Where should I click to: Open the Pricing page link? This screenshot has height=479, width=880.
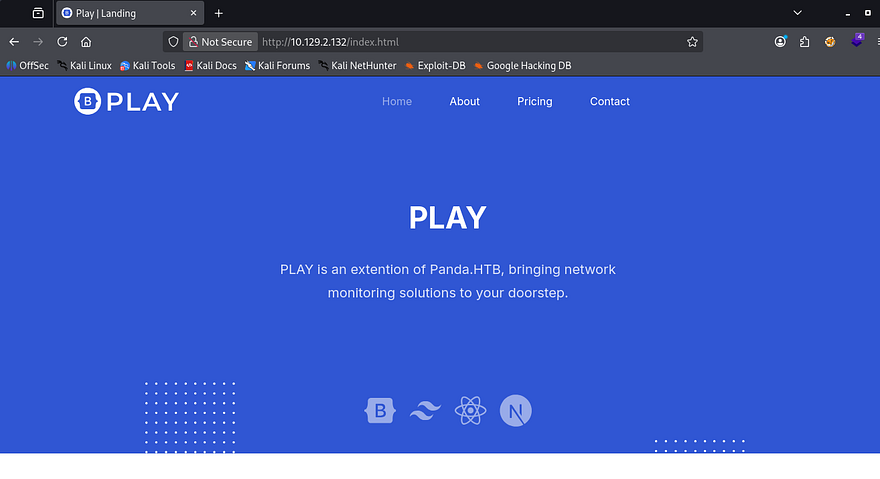[534, 102]
